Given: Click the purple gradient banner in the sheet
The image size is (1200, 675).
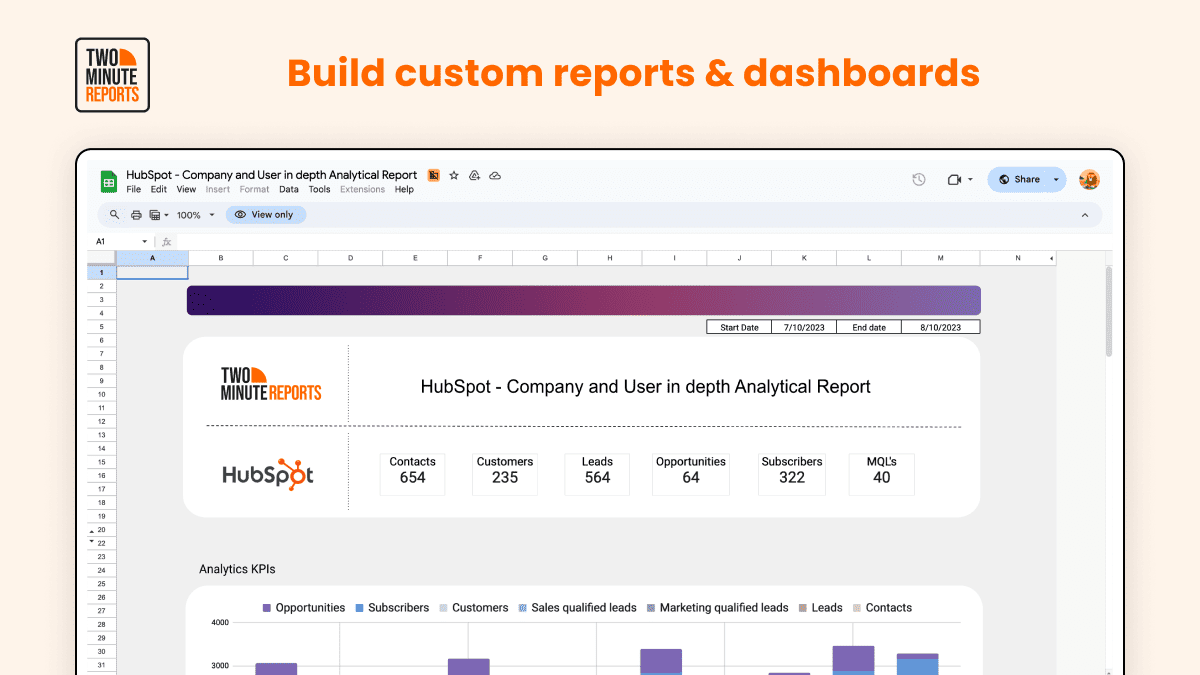Looking at the screenshot, I should 583,300.
